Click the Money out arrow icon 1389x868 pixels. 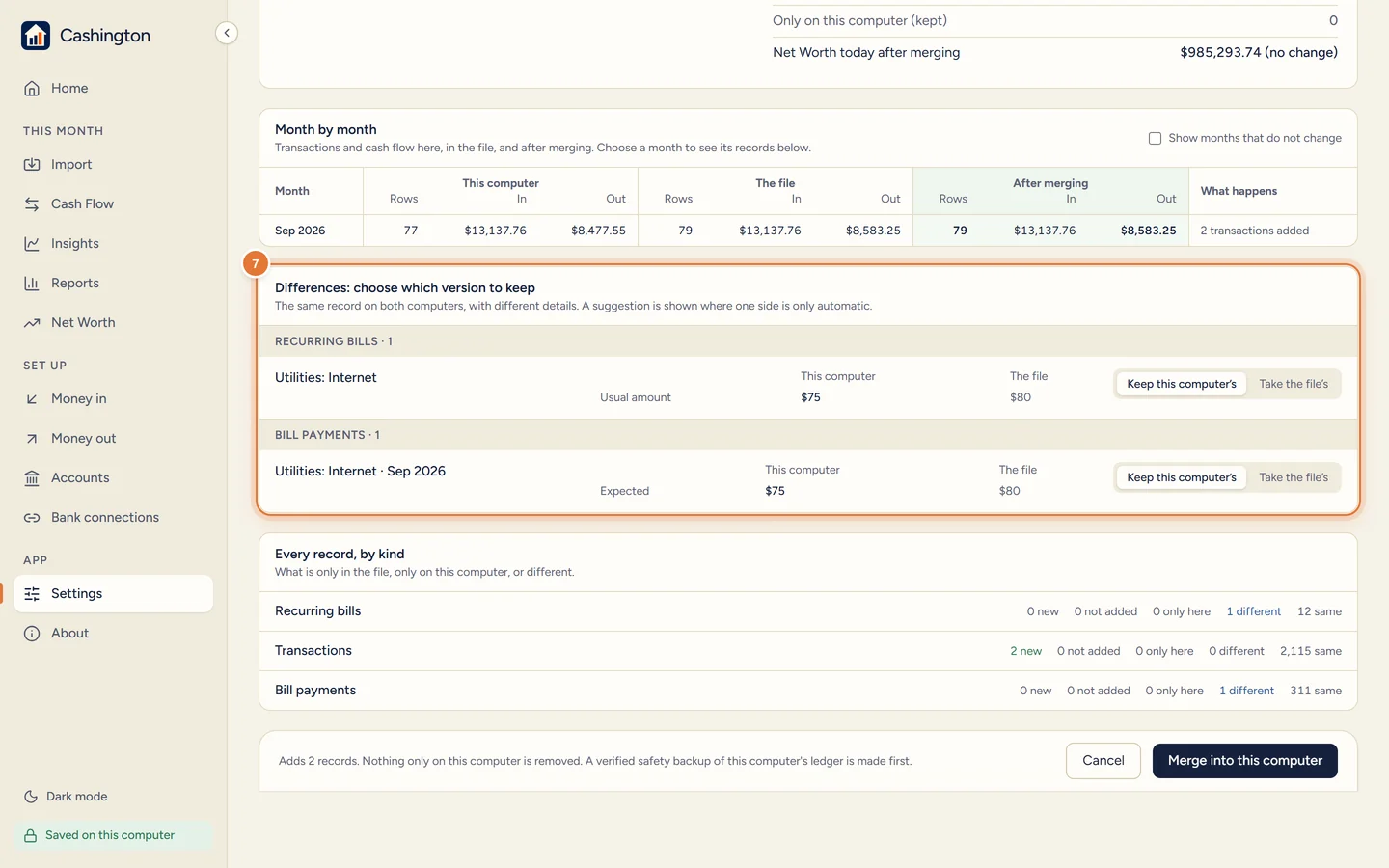click(32, 439)
